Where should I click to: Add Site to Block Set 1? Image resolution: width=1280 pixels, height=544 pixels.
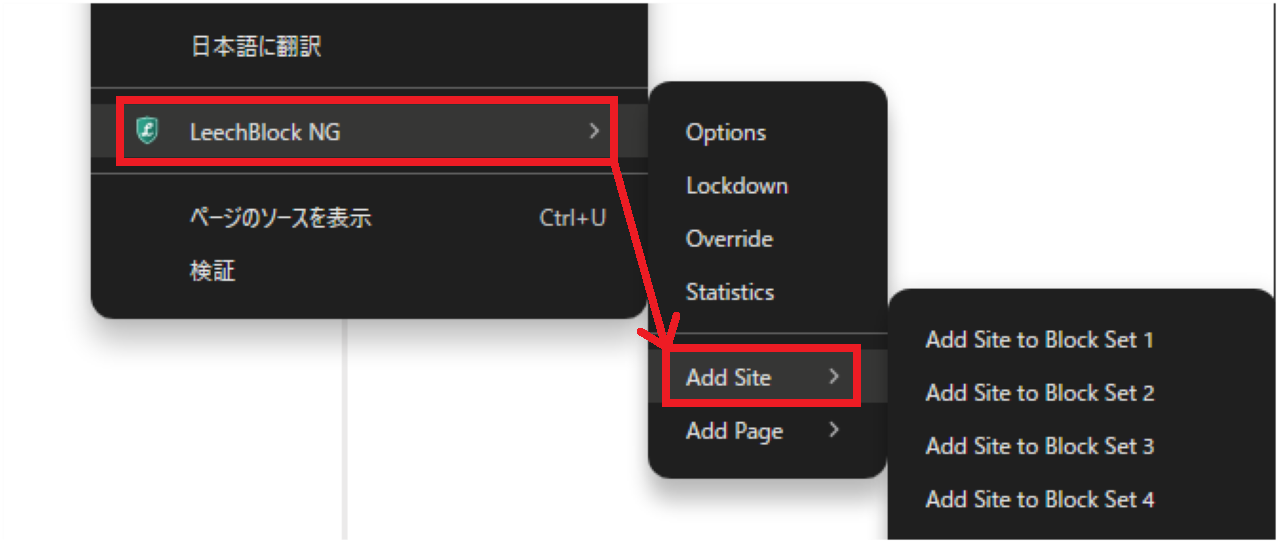[x=1039, y=340]
